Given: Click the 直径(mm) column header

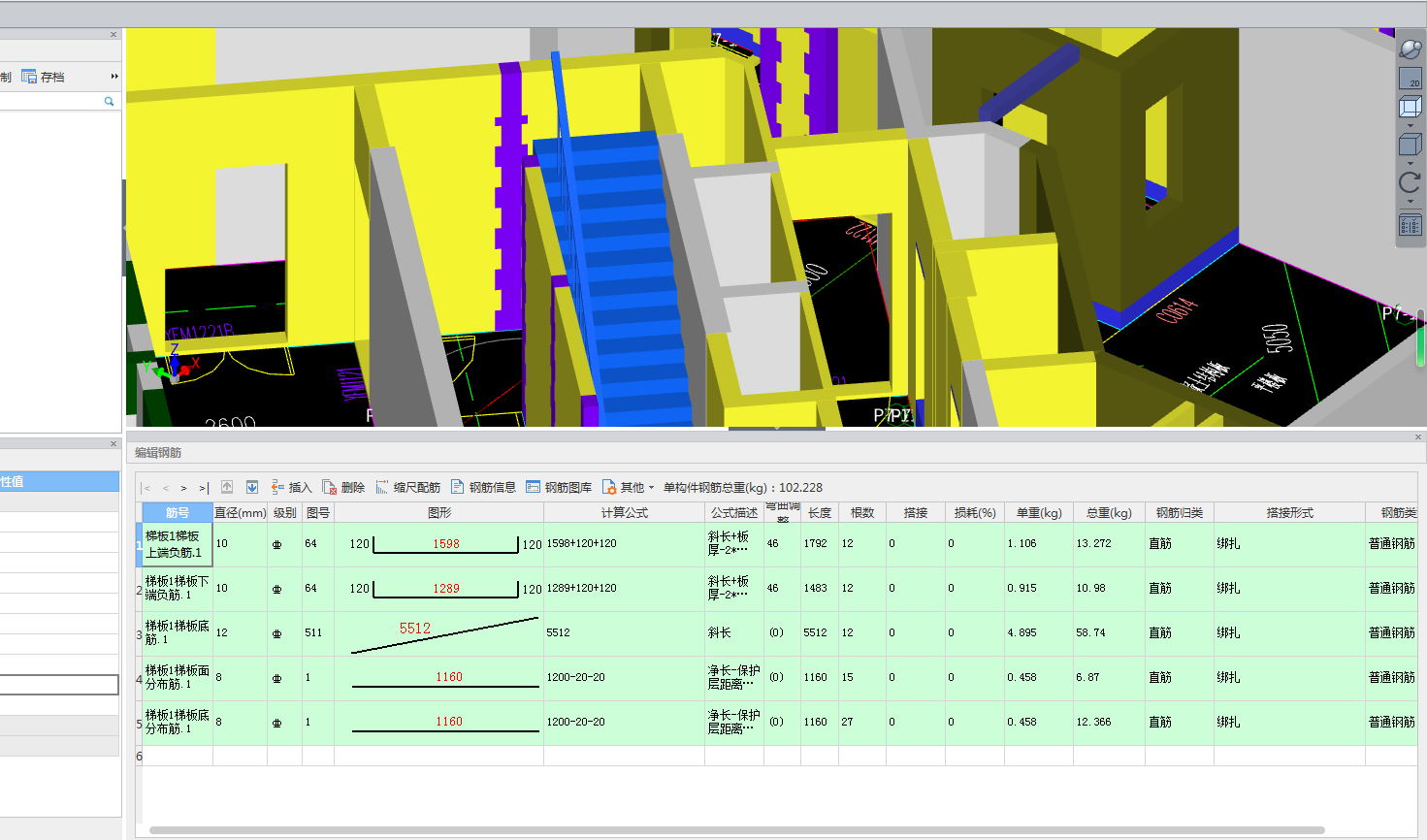Looking at the screenshot, I should click(240, 513).
